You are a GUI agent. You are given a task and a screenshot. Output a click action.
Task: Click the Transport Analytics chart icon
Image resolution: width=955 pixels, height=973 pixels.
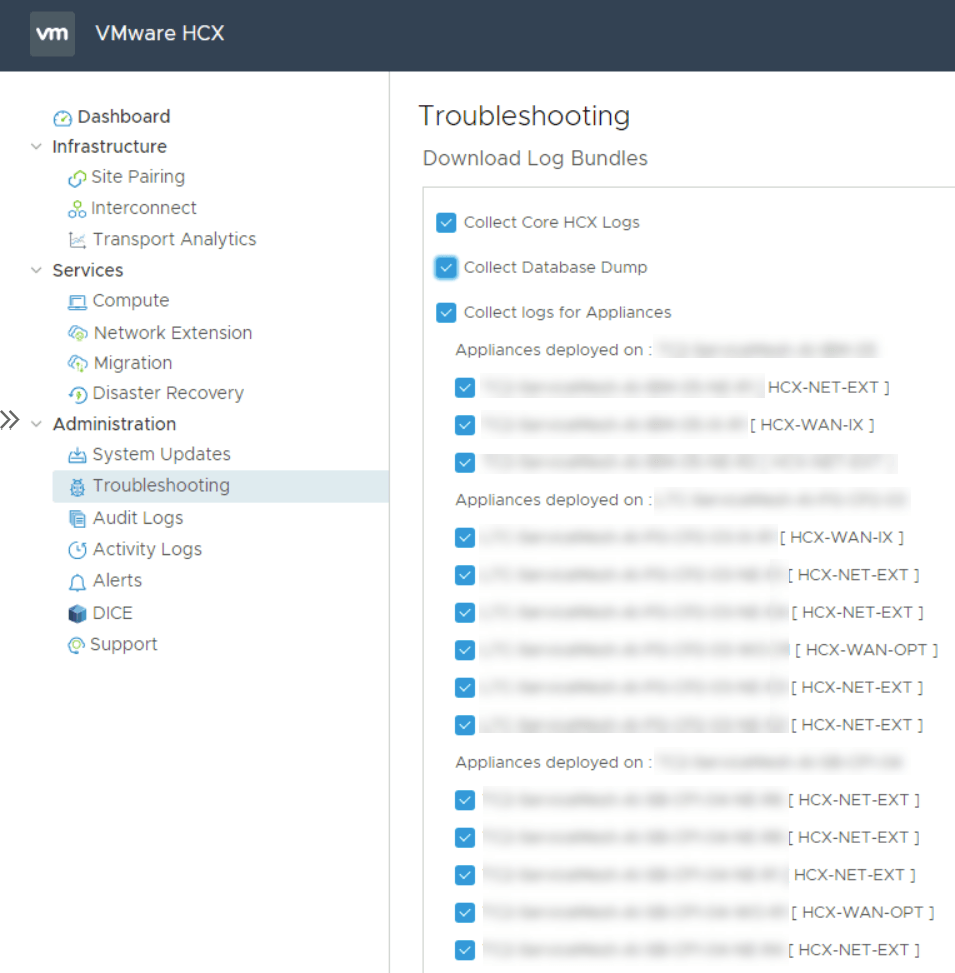click(x=77, y=240)
